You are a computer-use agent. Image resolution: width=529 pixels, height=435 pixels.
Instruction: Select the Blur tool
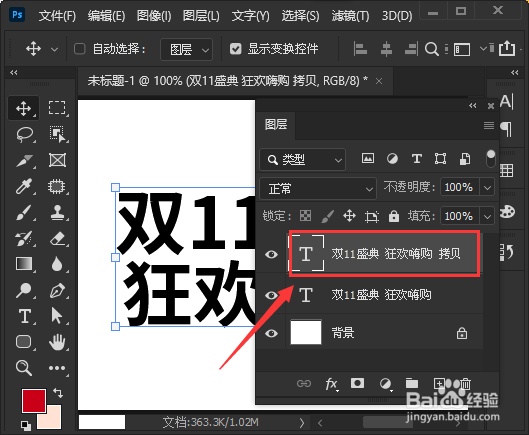tap(57, 264)
